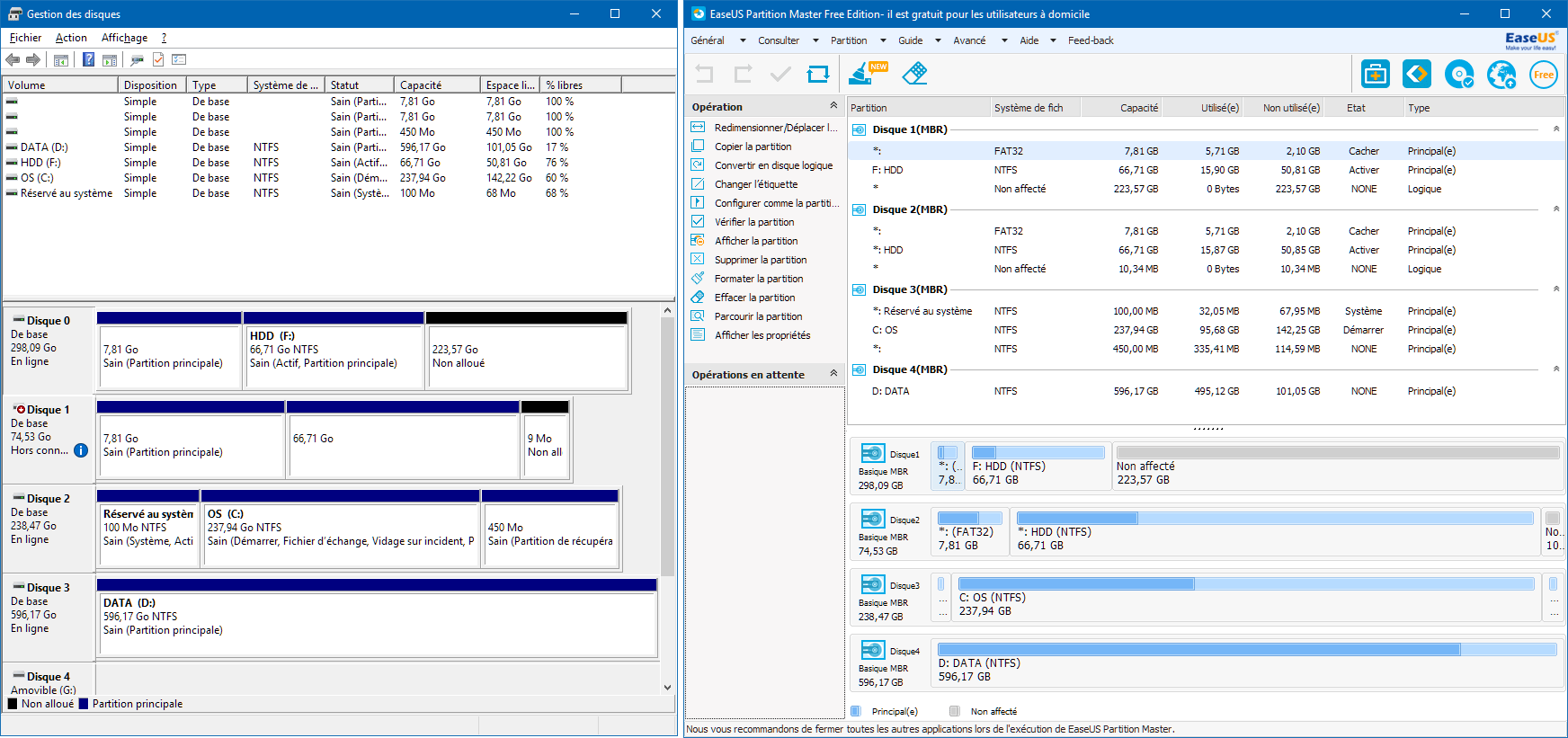
Task: Click the info icon next to Hors conn... on Disque 1
Action: 81,450
